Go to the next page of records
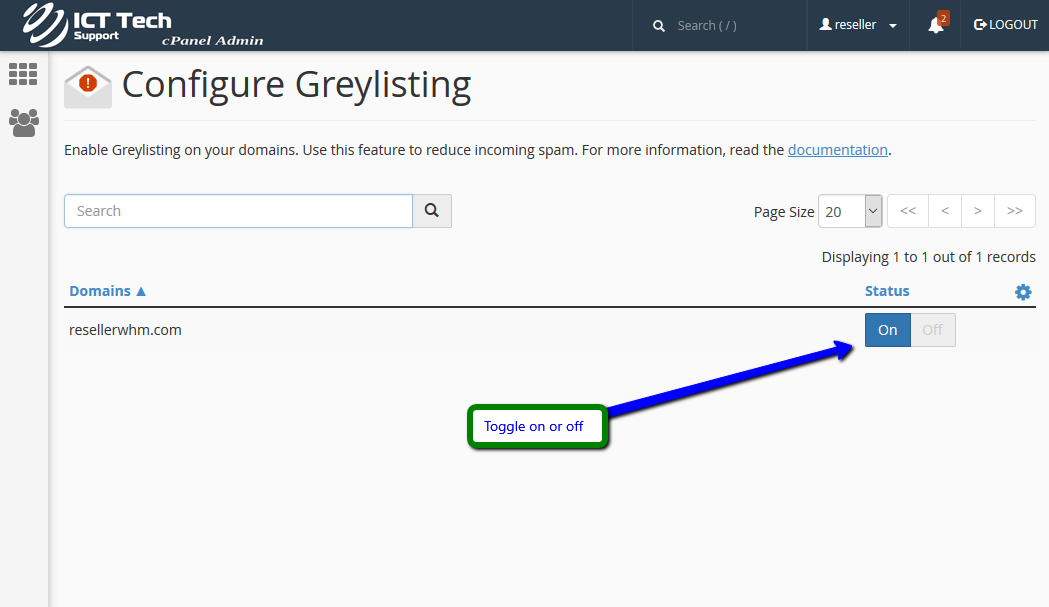 coord(978,211)
